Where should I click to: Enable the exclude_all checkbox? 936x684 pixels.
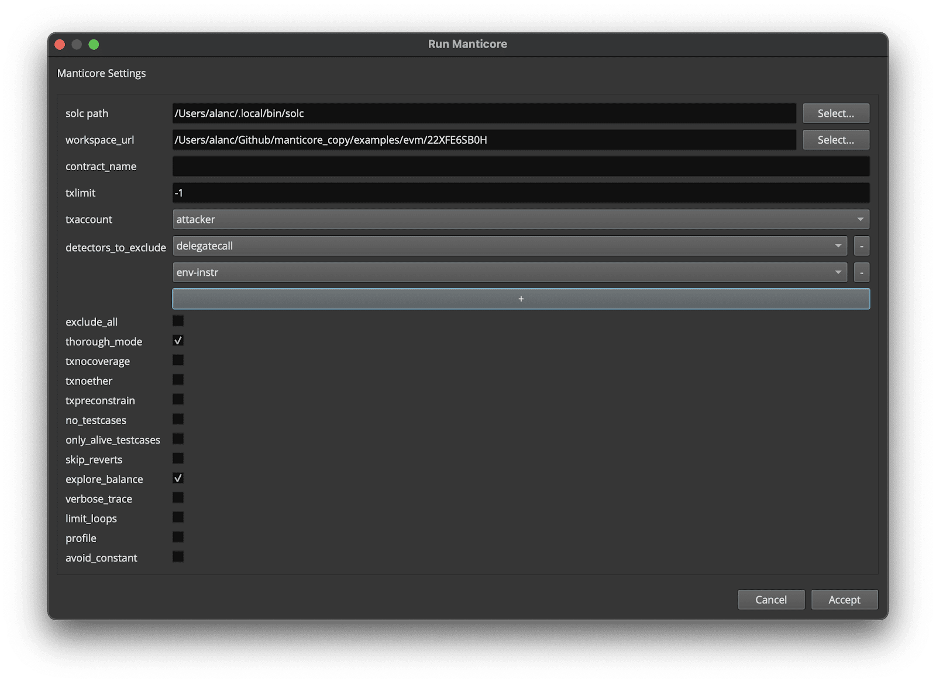click(x=178, y=321)
